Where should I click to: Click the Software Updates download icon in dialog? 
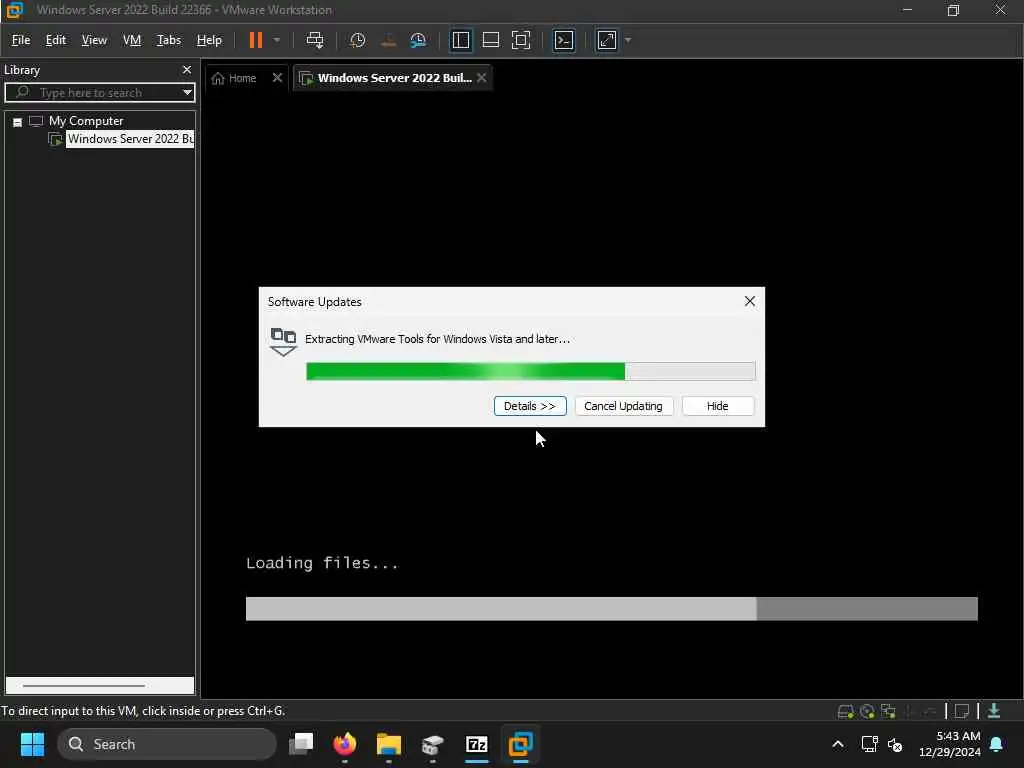(x=283, y=341)
